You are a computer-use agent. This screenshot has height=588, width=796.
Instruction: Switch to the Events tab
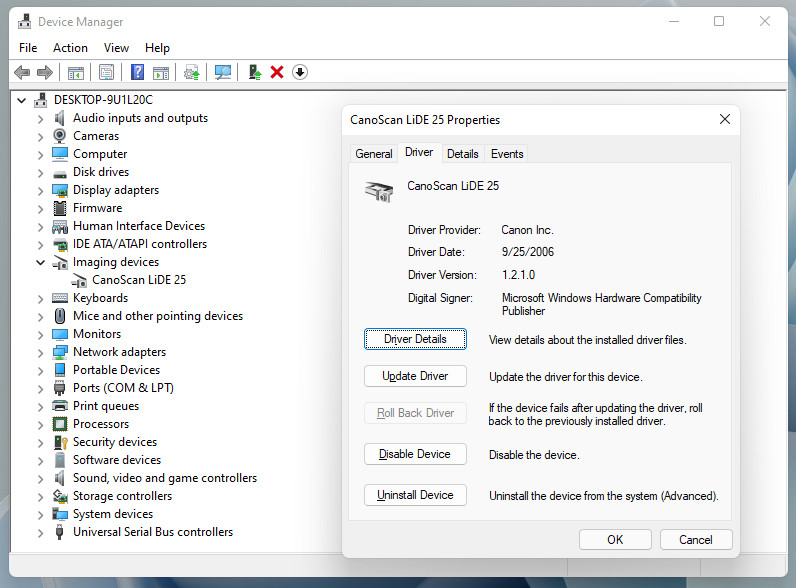(x=507, y=154)
